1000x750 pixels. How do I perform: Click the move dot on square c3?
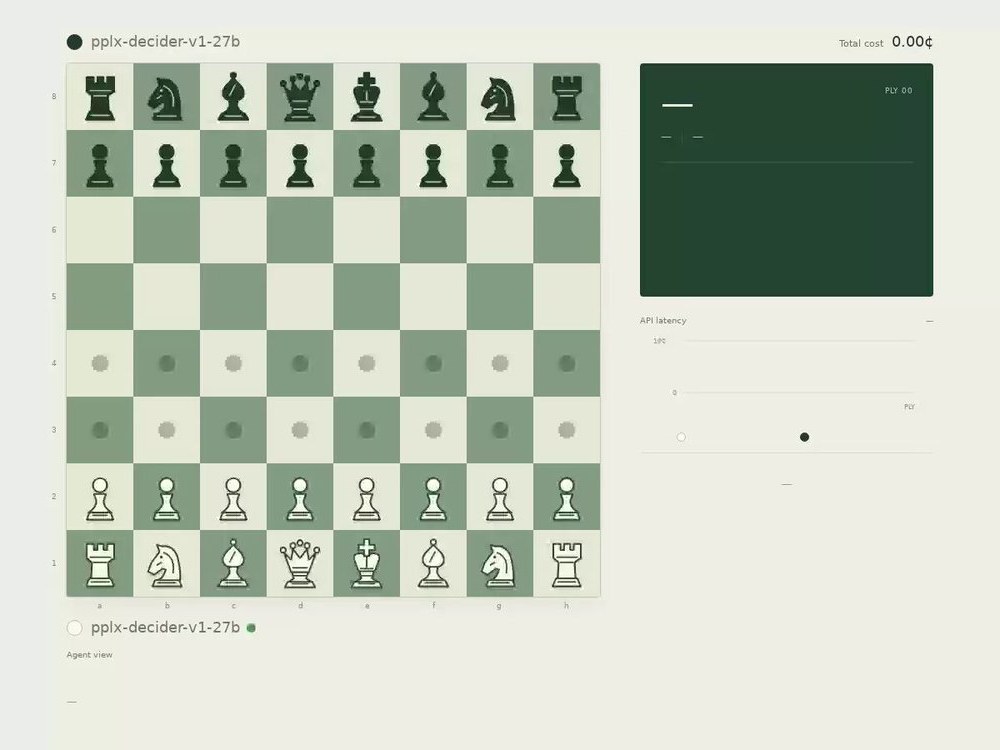233,430
